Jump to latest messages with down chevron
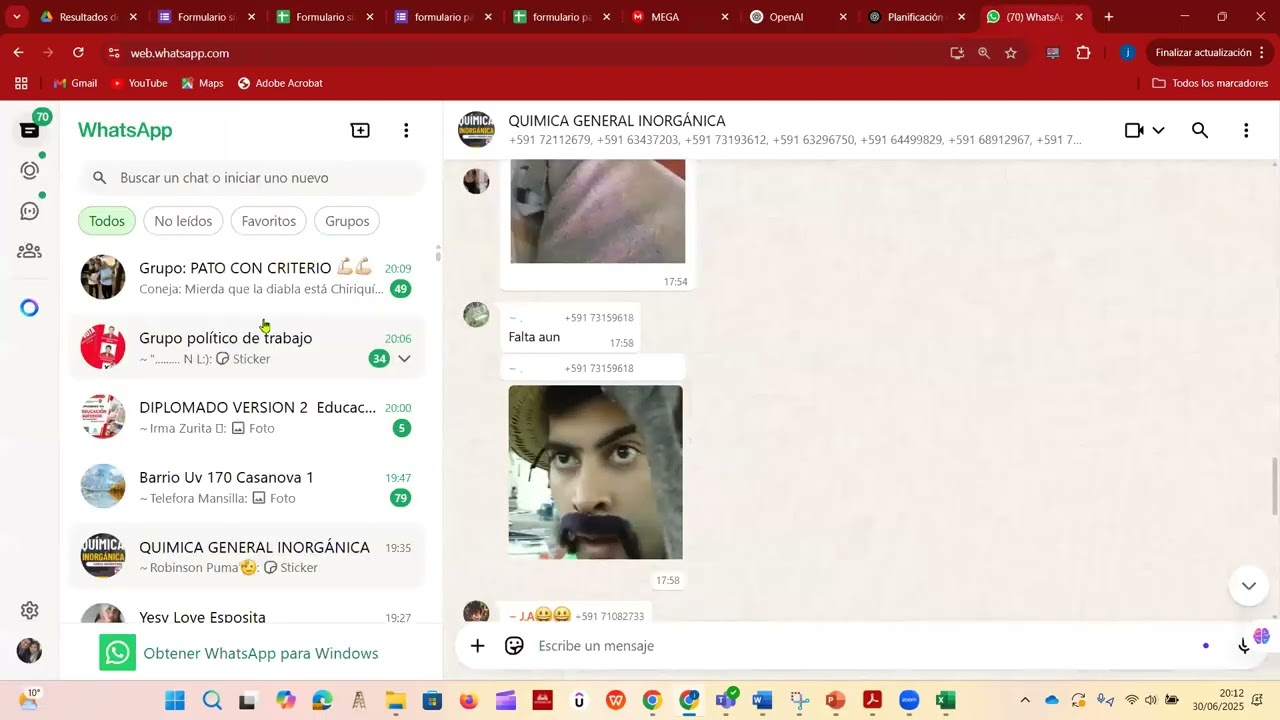 pos(1248,585)
